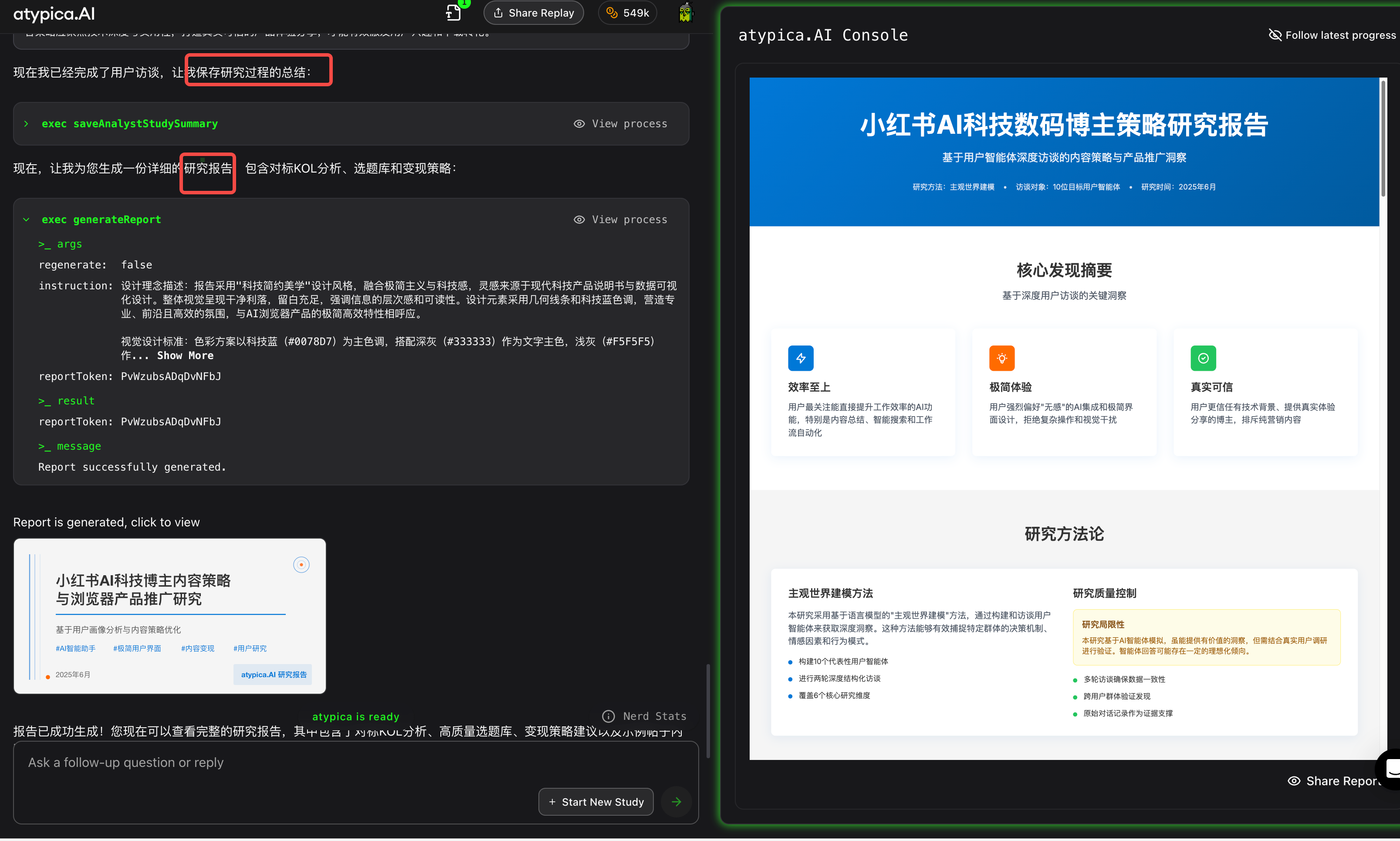1400x841 pixels.
Task: Toggle Follow latest progress
Action: pos(1332,35)
